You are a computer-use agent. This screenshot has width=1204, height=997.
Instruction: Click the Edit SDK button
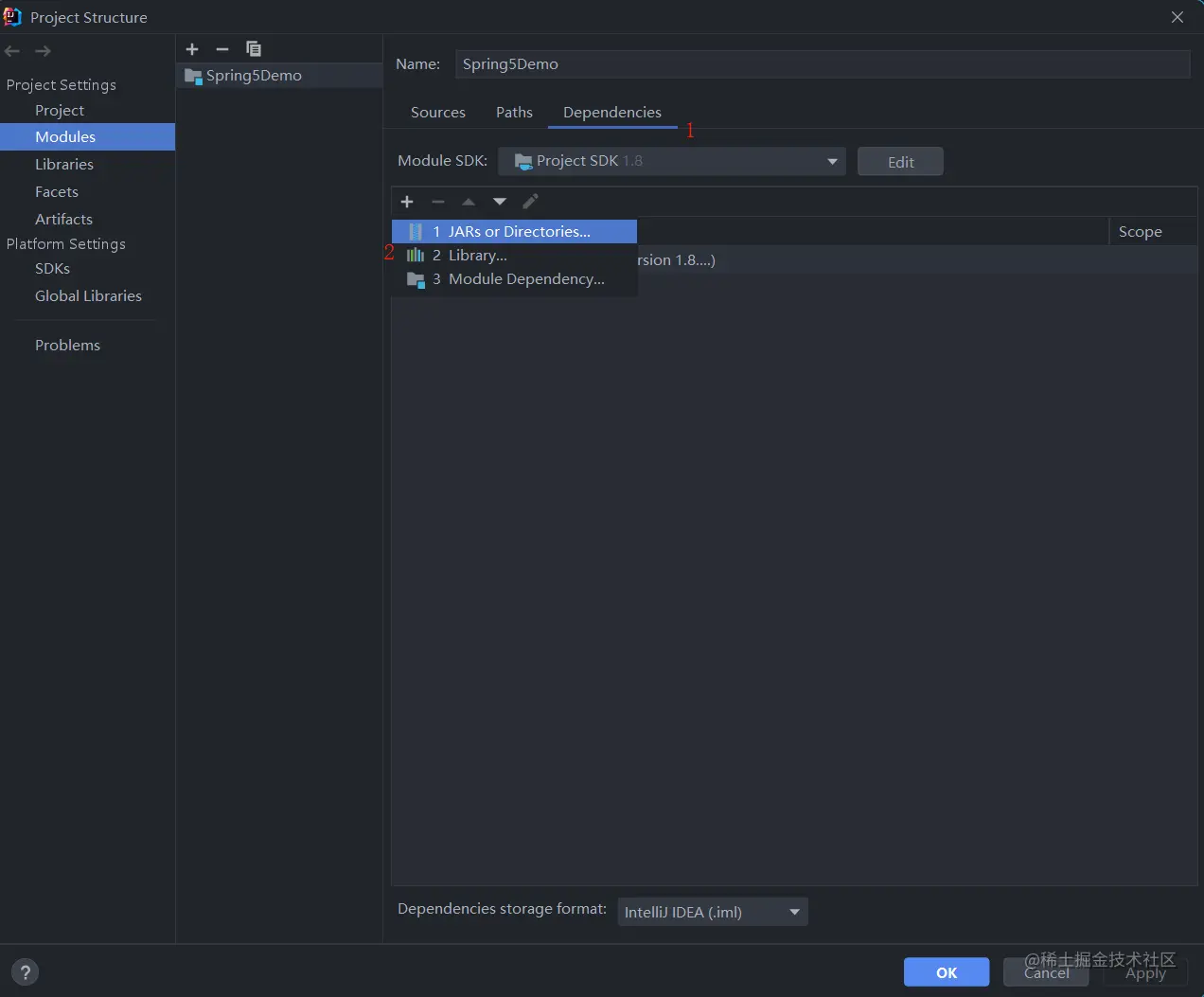900,162
